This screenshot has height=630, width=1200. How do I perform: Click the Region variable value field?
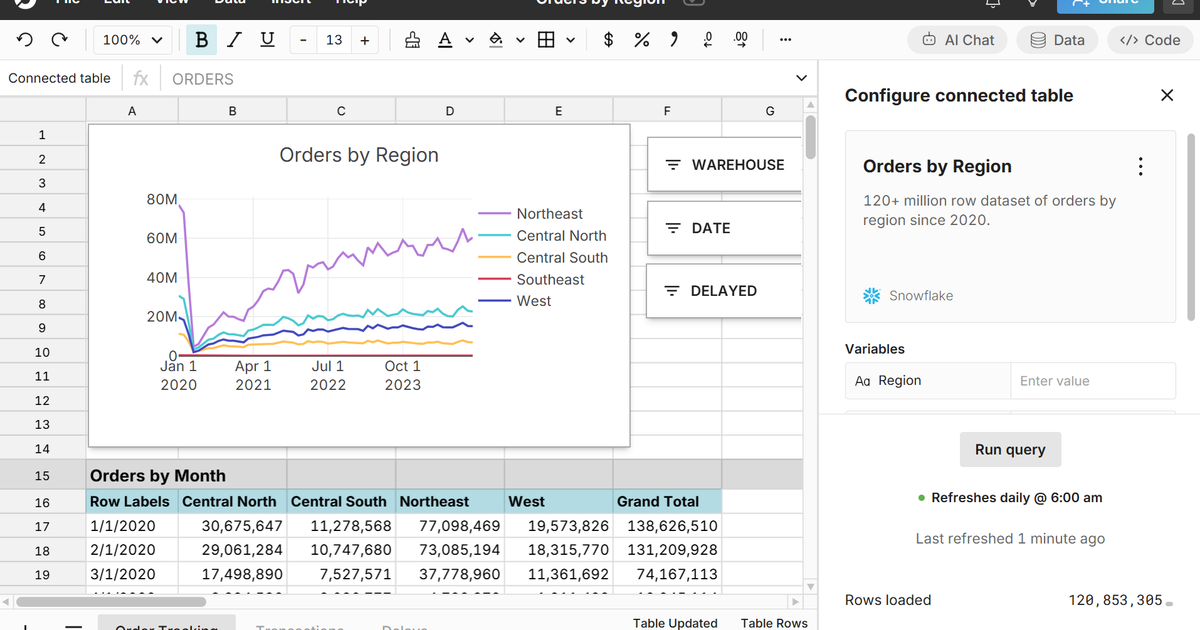tap(1093, 381)
